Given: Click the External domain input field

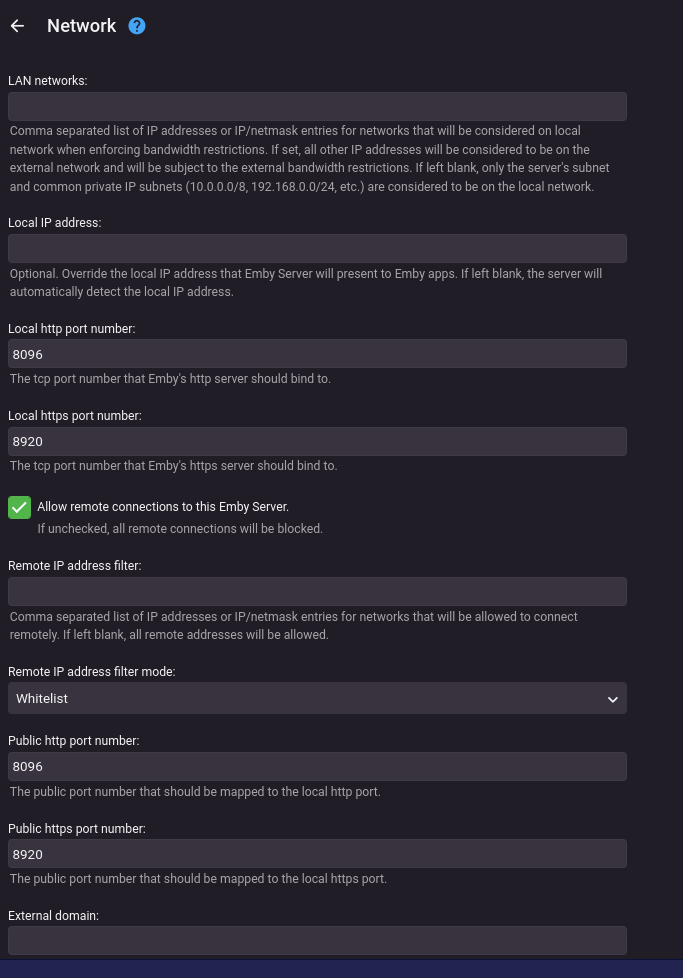Looking at the screenshot, I should coord(317,940).
